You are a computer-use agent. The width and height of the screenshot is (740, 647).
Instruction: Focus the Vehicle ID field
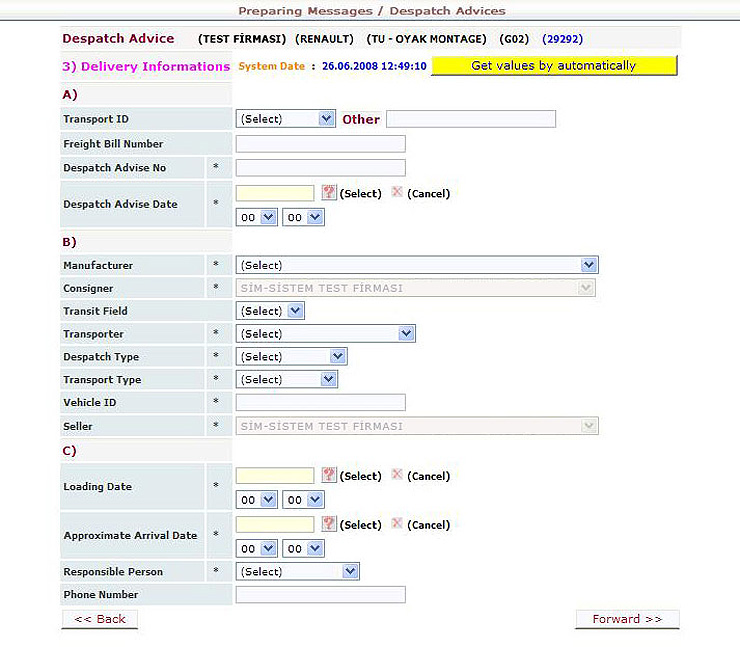point(320,403)
